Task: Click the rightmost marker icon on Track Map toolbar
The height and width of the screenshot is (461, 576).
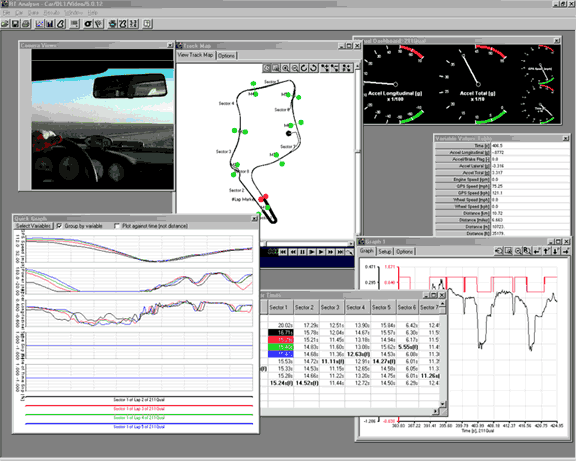Action: (346, 68)
